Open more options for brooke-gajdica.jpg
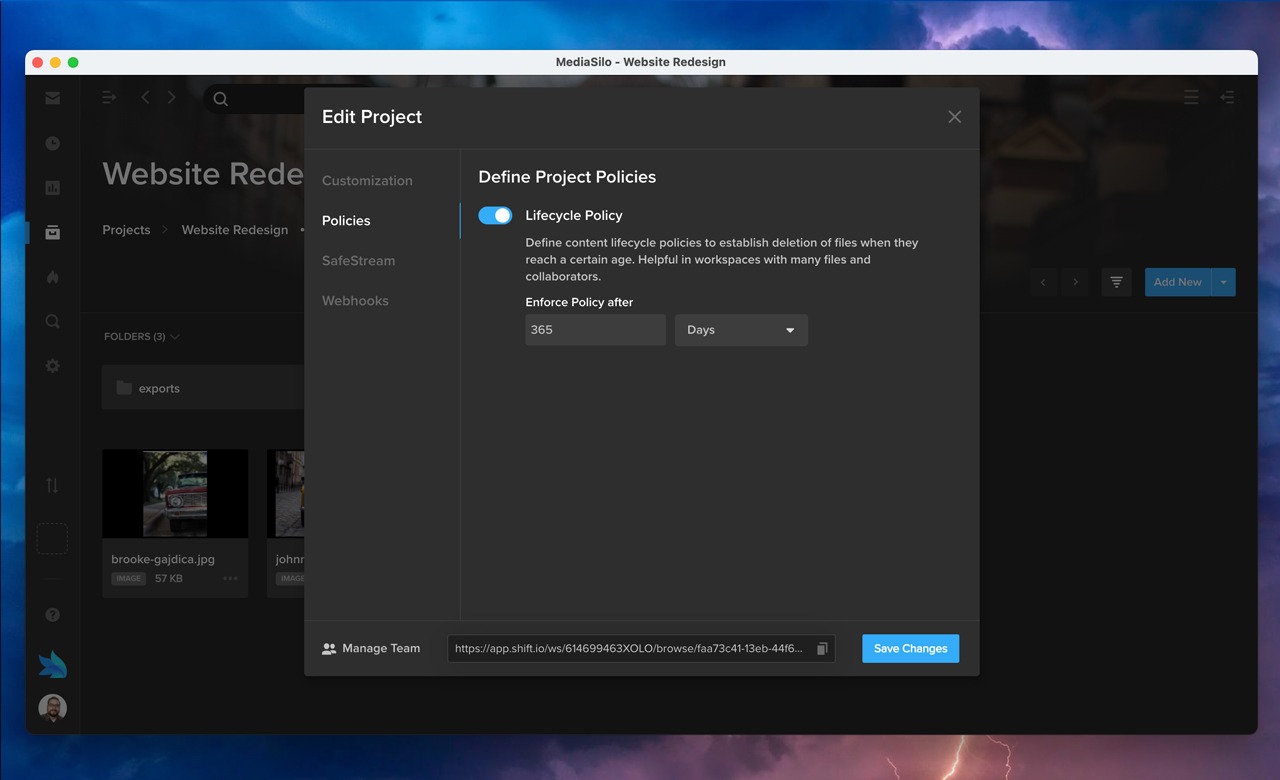This screenshot has height=780, width=1280. tap(231, 578)
